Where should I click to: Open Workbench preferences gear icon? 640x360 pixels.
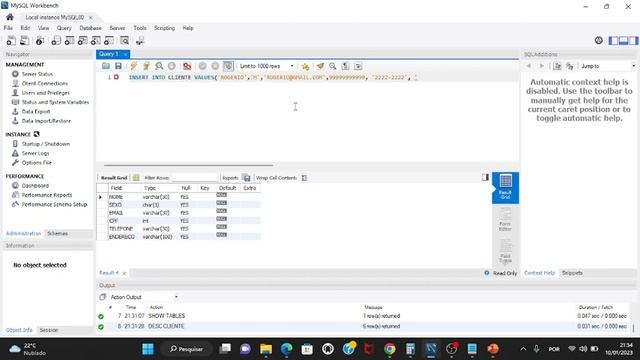[598, 40]
